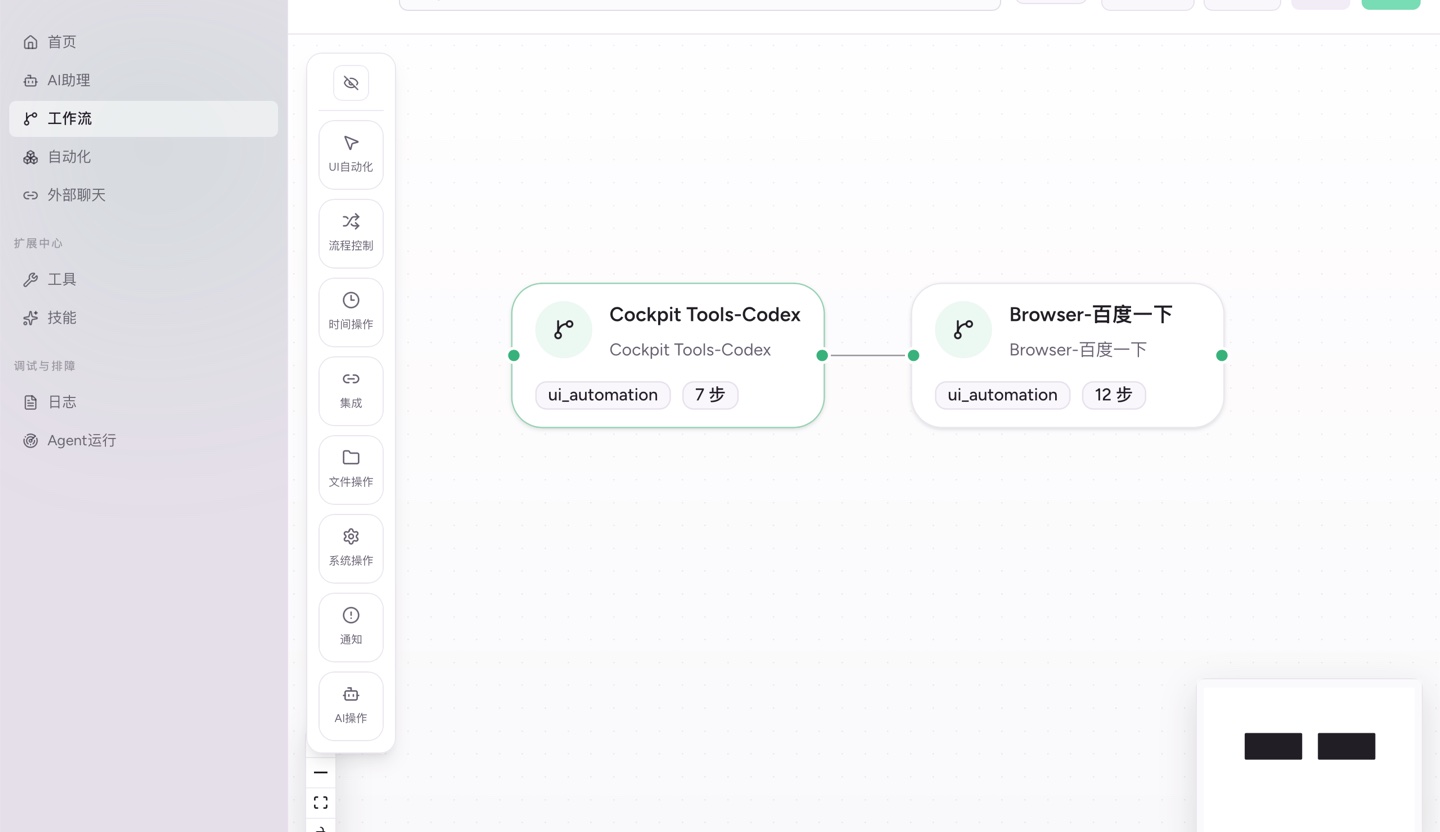The width and height of the screenshot is (1440, 832).
Task: Open the 系统操作 node category
Action: pyautogui.click(x=350, y=548)
